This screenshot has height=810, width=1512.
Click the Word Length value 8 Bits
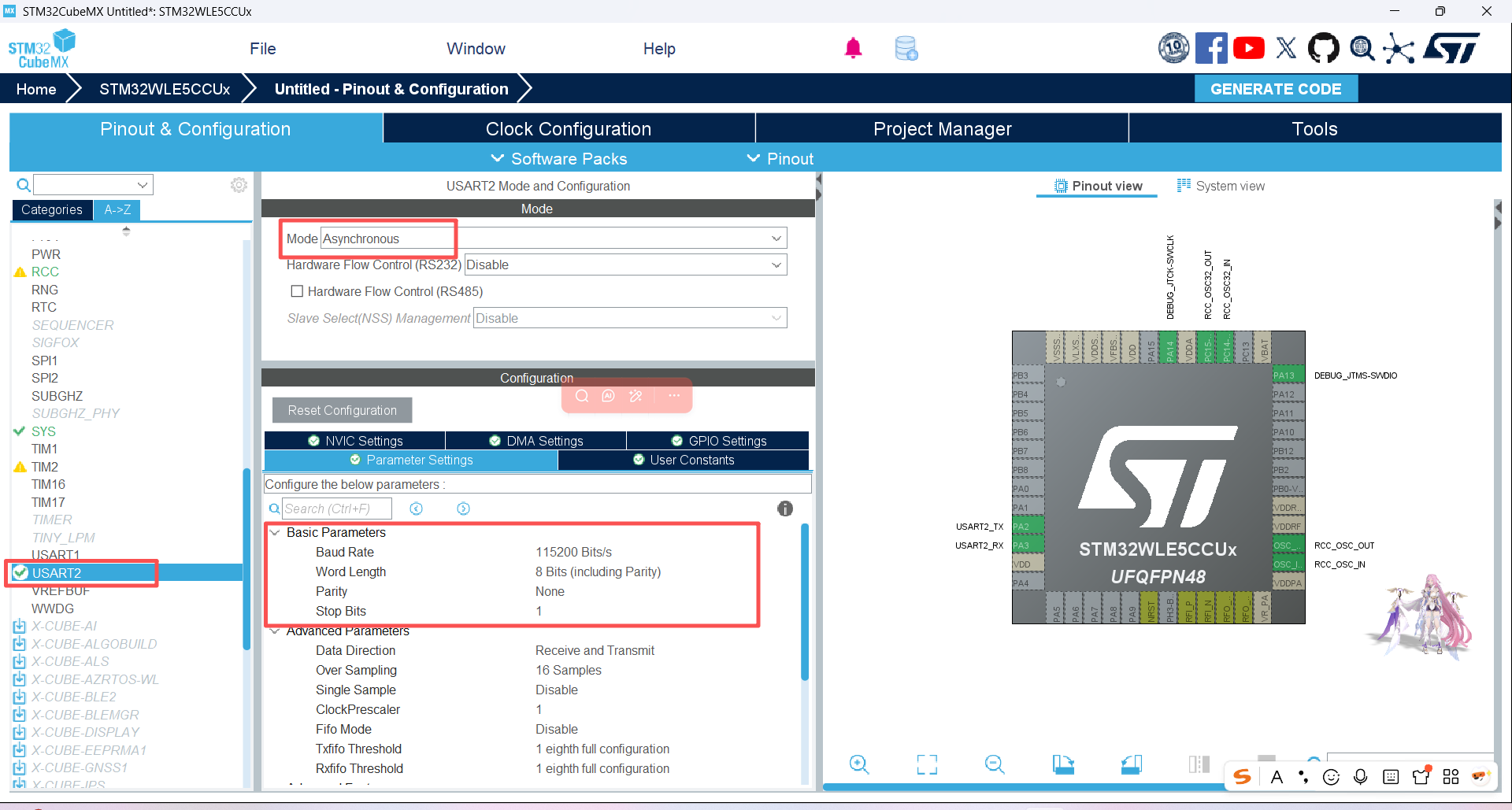tap(598, 571)
